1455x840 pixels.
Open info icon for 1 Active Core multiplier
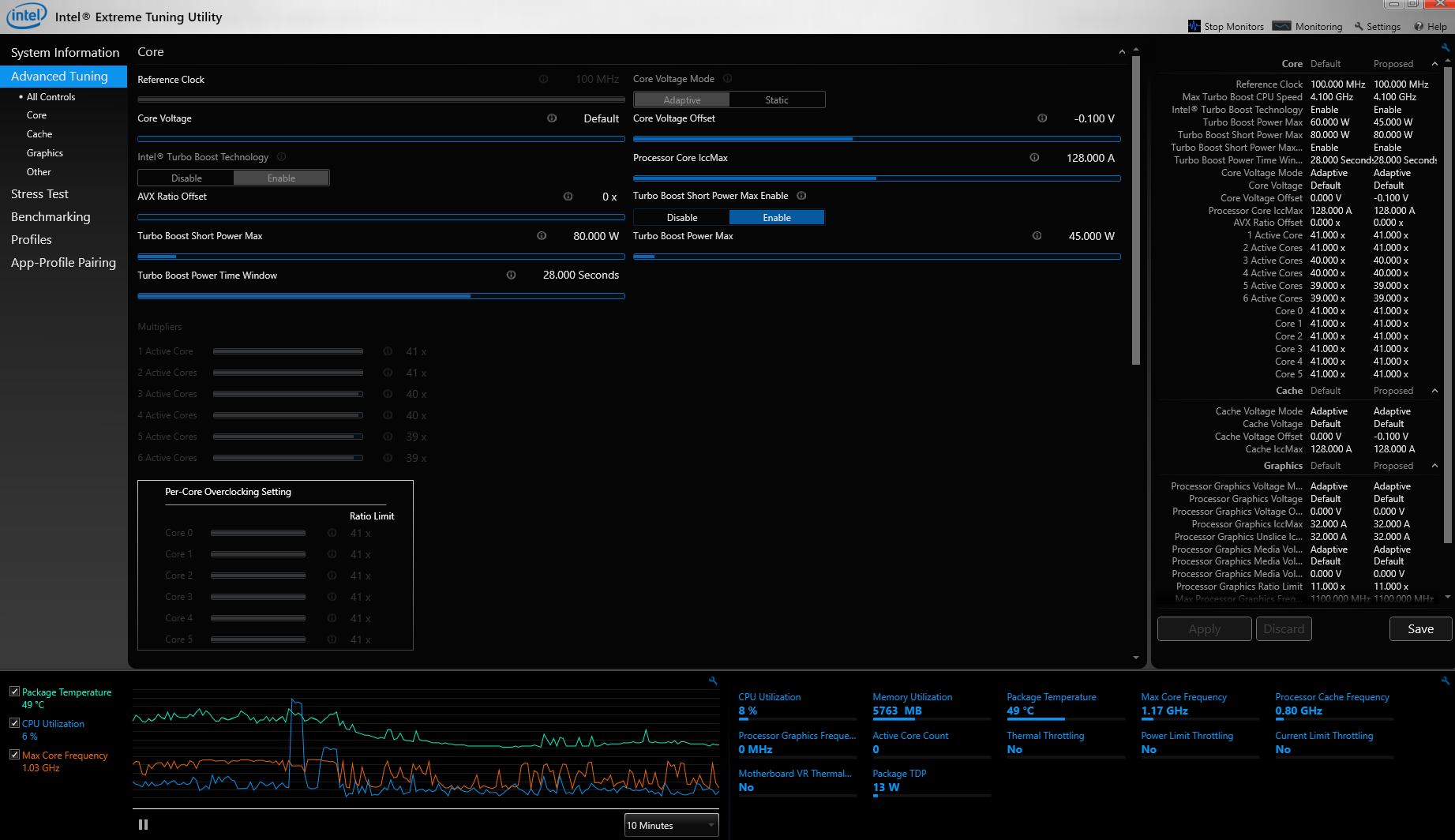click(388, 351)
